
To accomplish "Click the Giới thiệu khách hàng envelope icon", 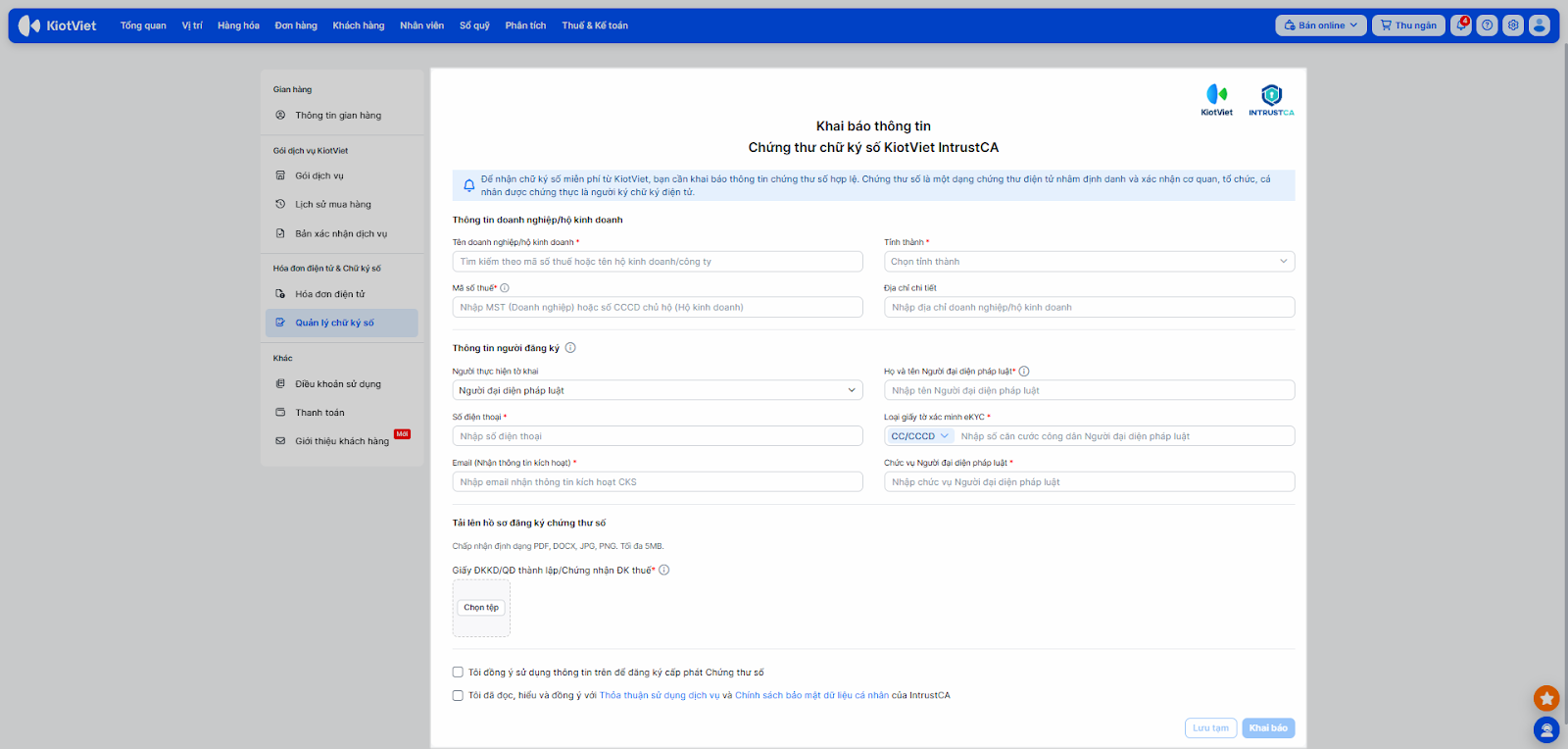I will click(280, 441).
